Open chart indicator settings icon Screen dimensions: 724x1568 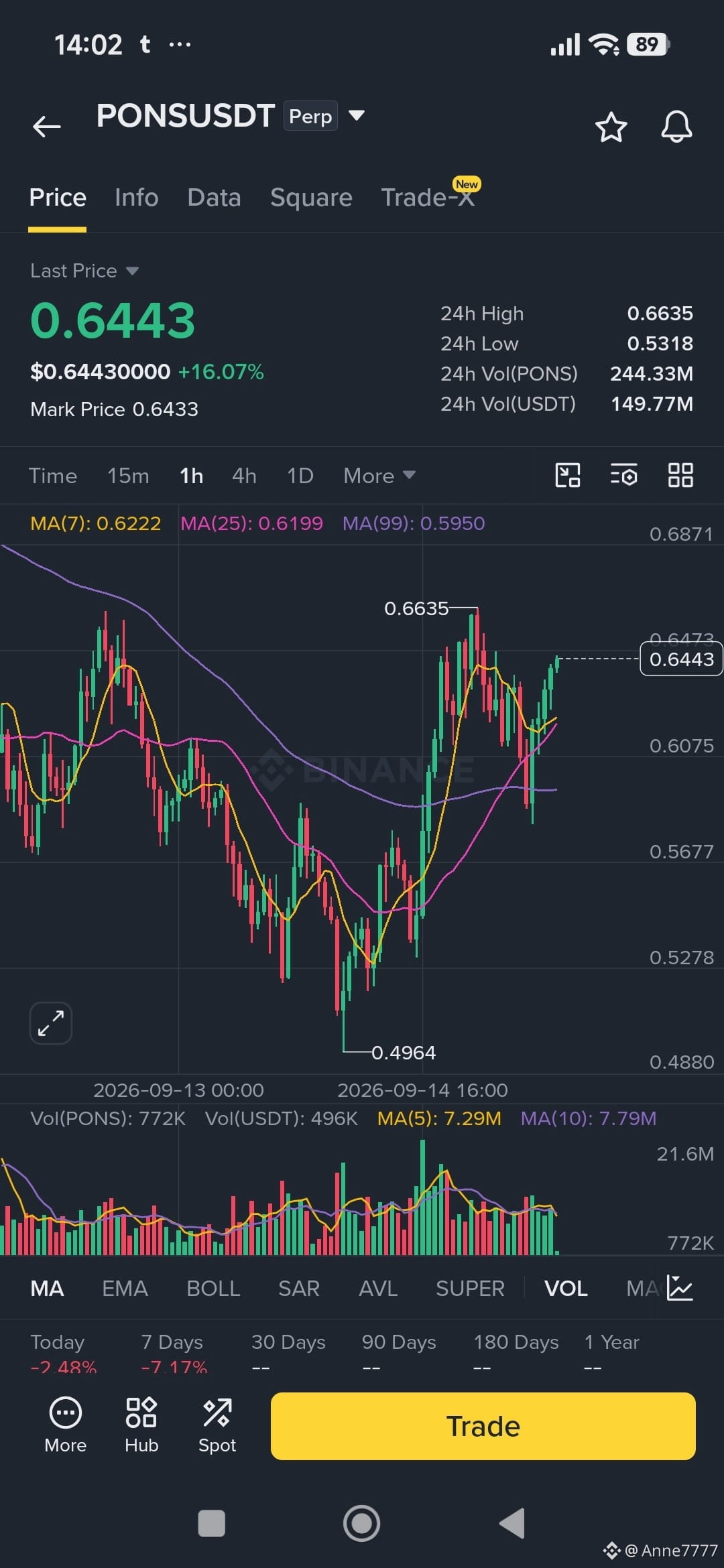point(623,475)
